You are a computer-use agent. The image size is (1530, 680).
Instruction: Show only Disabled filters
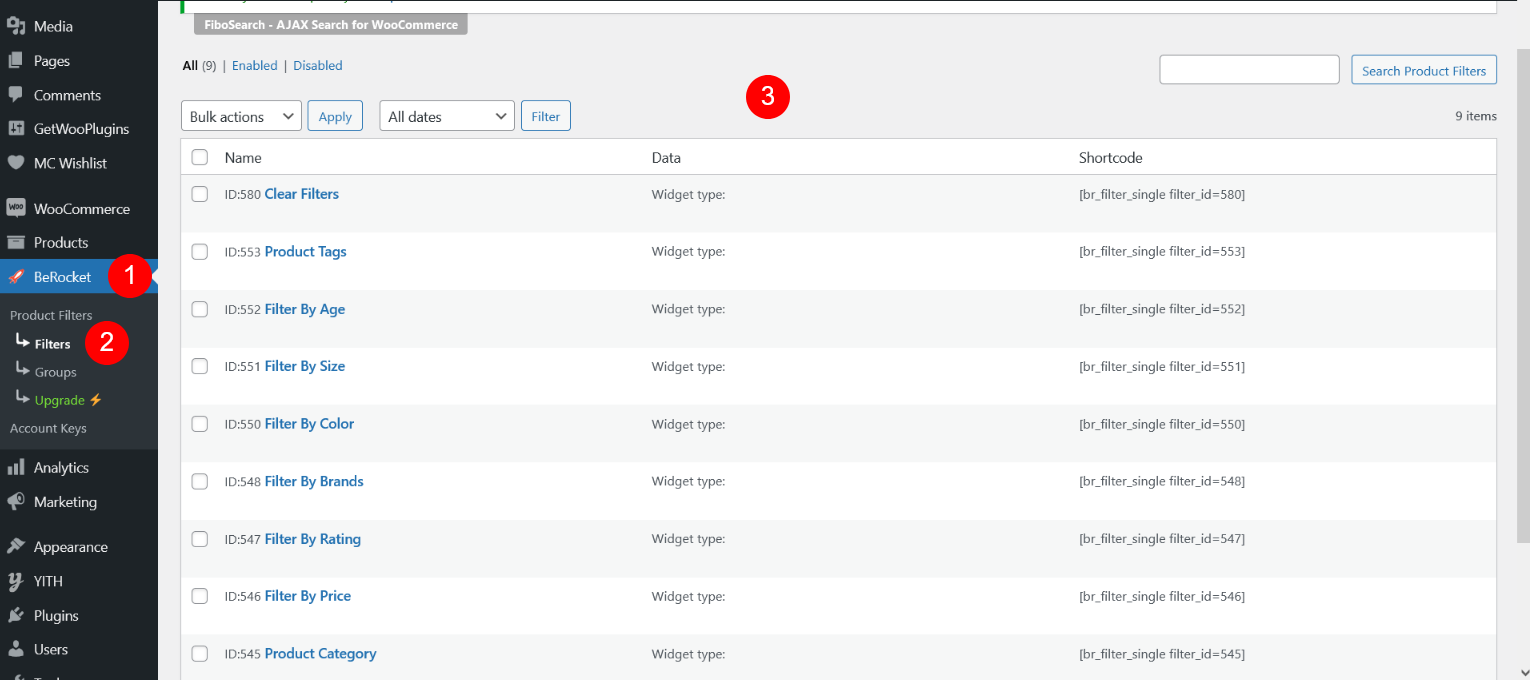(x=318, y=65)
